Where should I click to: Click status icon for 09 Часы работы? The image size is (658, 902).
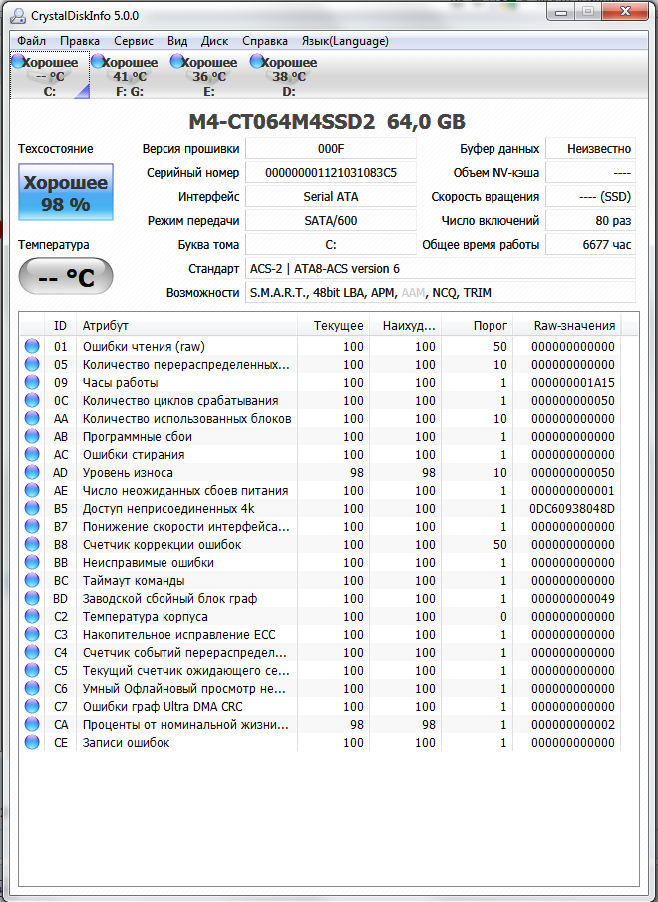pyautogui.click(x=32, y=383)
